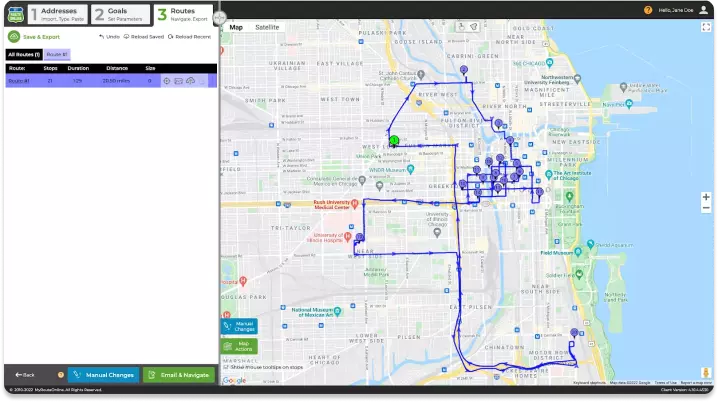Open the Route #1 link in the table
This screenshot has height=402, width=718.
(19, 81)
